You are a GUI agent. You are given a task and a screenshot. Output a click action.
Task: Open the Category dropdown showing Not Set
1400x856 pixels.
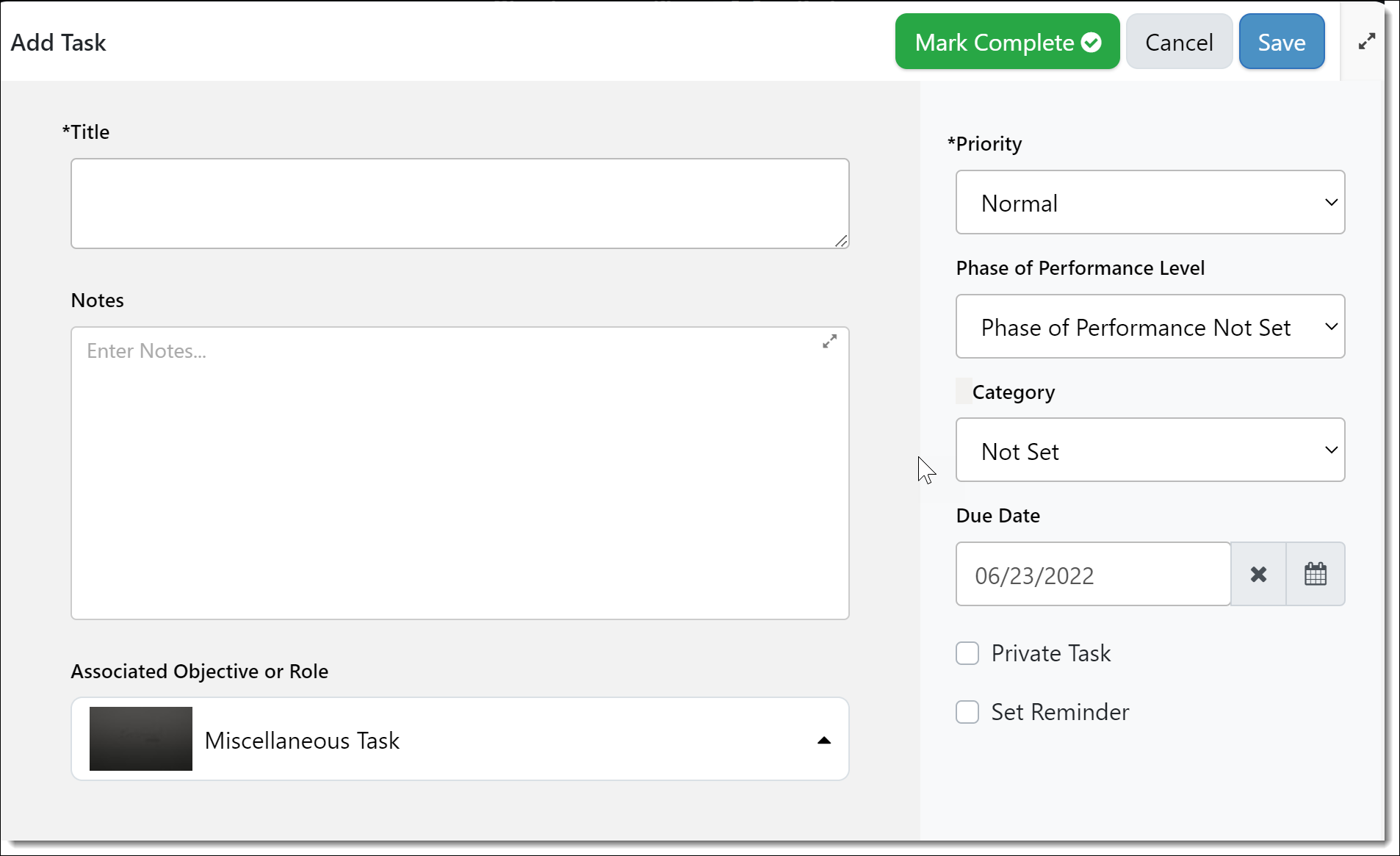point(1149,450)
